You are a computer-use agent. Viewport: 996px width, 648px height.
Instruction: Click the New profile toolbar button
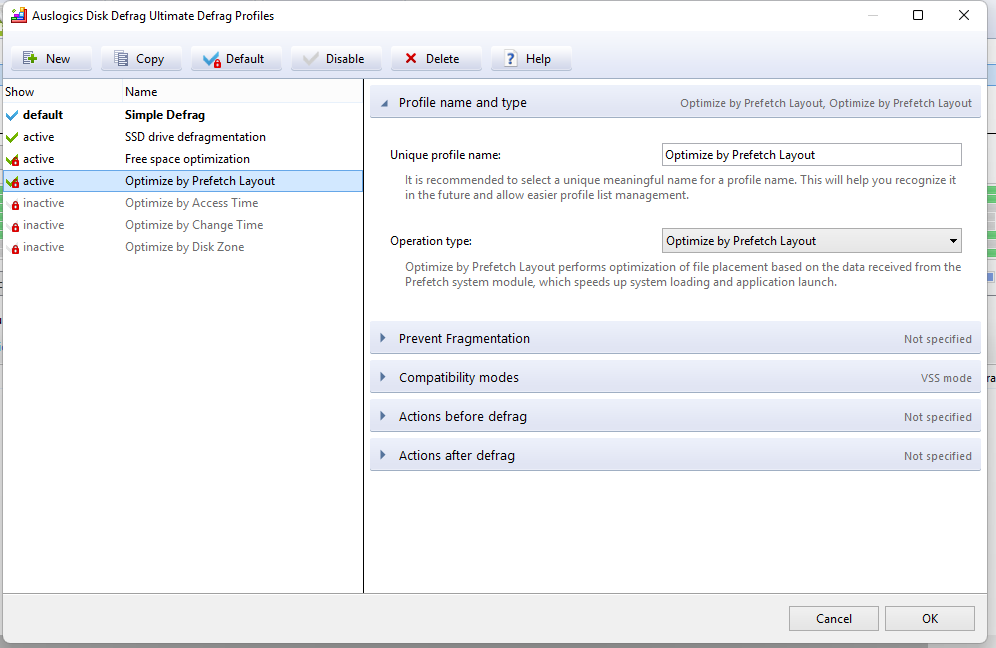coord(51,58)
